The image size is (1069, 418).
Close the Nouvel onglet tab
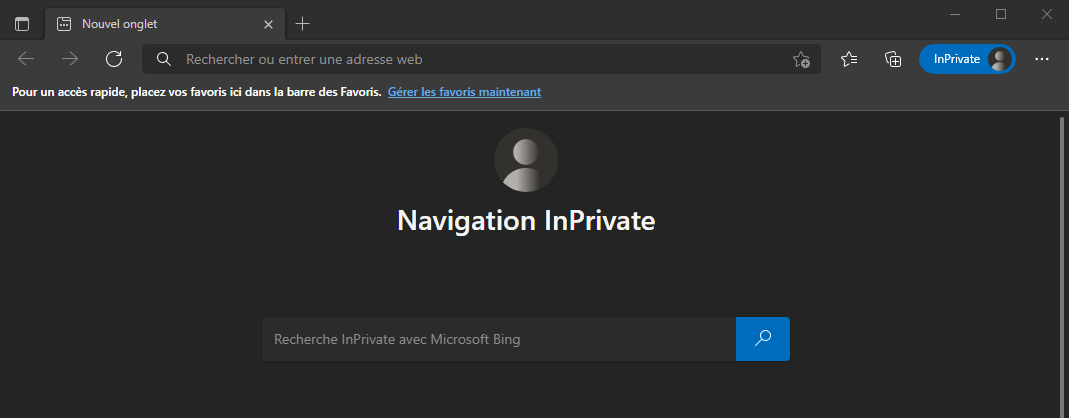point(268,25)
